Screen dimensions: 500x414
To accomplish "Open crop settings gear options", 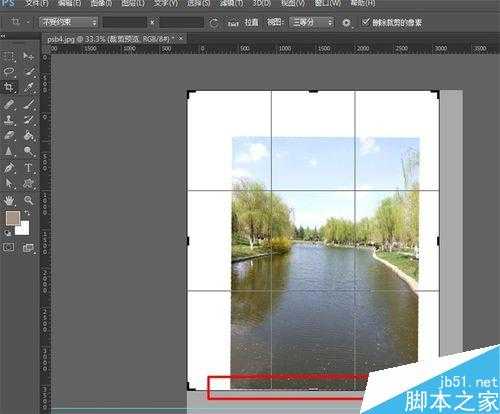I will (x=347, y=23).
